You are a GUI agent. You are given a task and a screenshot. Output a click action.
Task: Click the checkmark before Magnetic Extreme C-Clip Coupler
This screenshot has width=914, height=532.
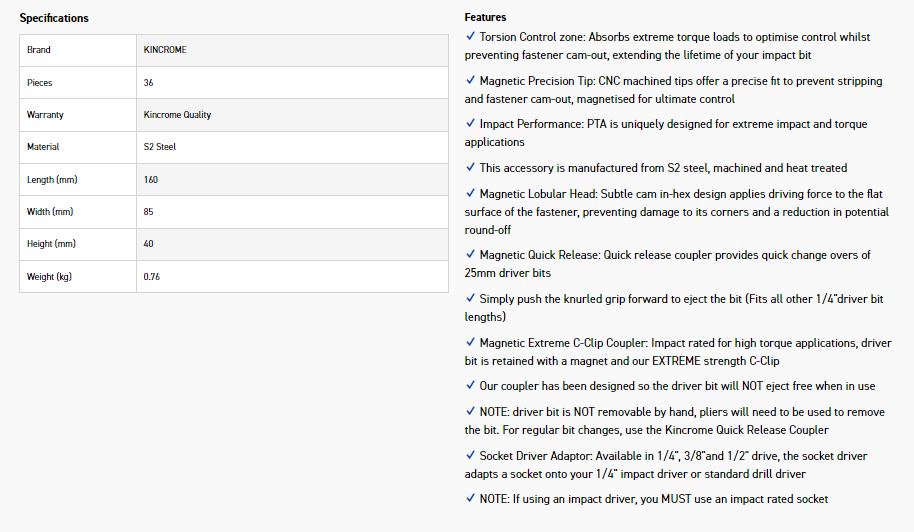[x=470, y=343]
